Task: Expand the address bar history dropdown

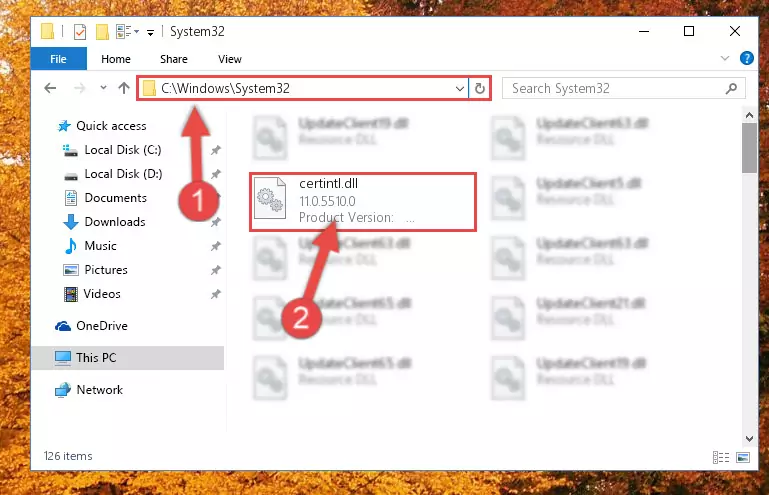Action: 460,89
